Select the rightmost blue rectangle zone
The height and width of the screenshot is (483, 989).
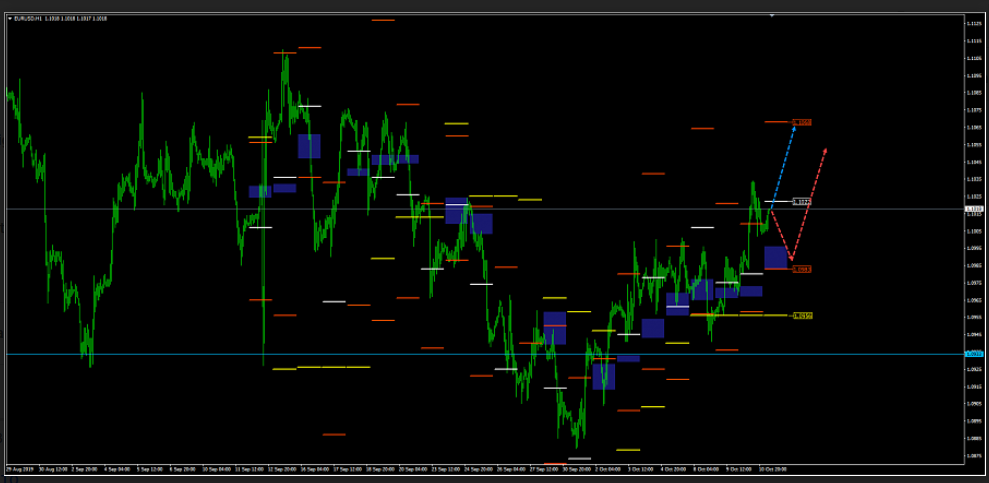(776, 257)
